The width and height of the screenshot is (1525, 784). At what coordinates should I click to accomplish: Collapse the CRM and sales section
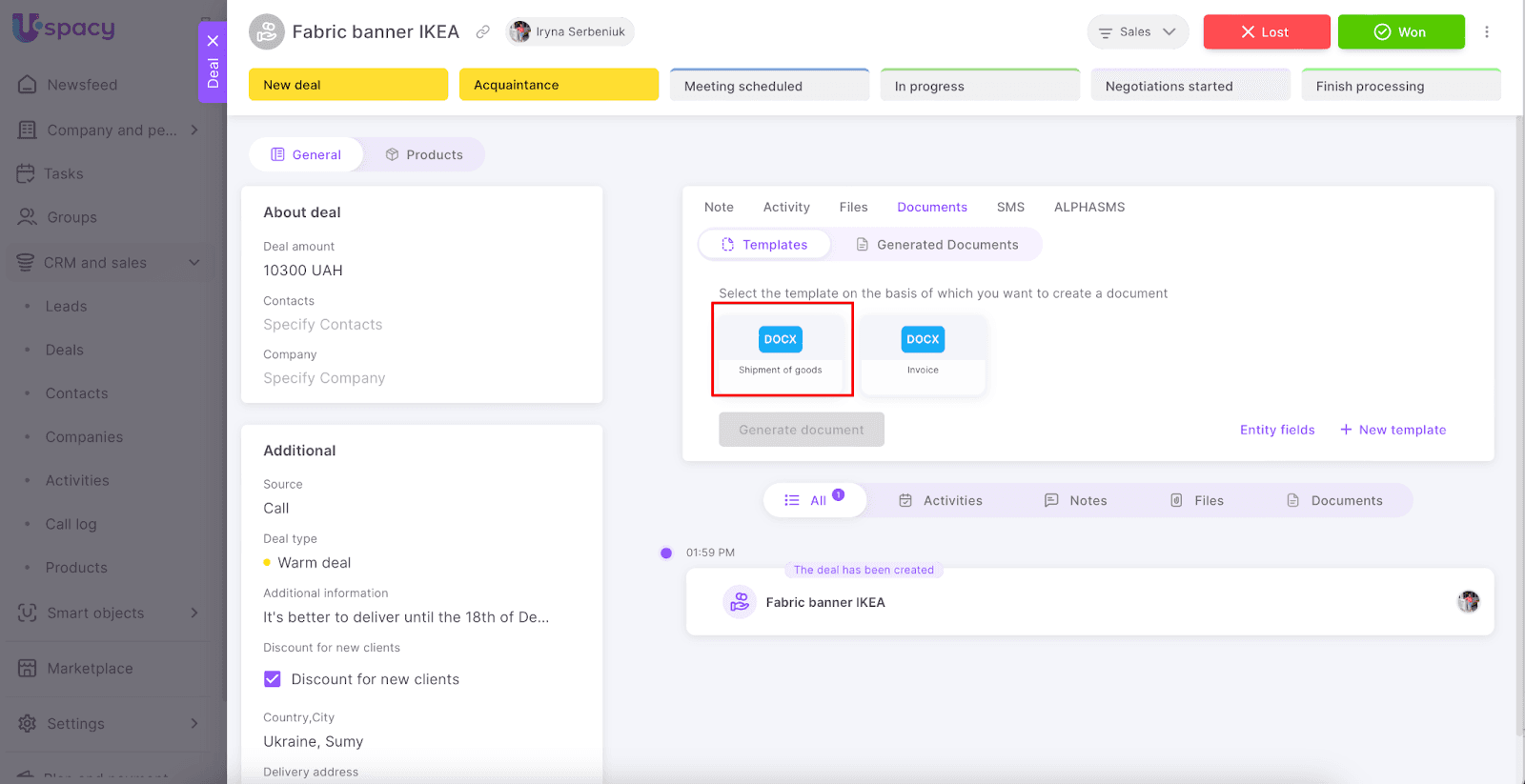[x=194, y=263]
